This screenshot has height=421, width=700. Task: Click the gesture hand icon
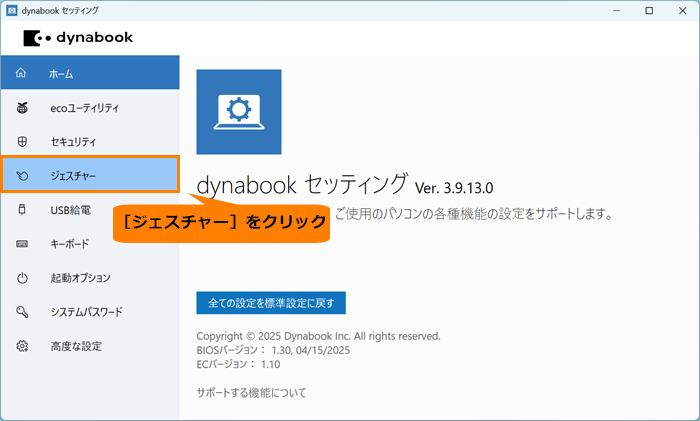click(22, 176)
